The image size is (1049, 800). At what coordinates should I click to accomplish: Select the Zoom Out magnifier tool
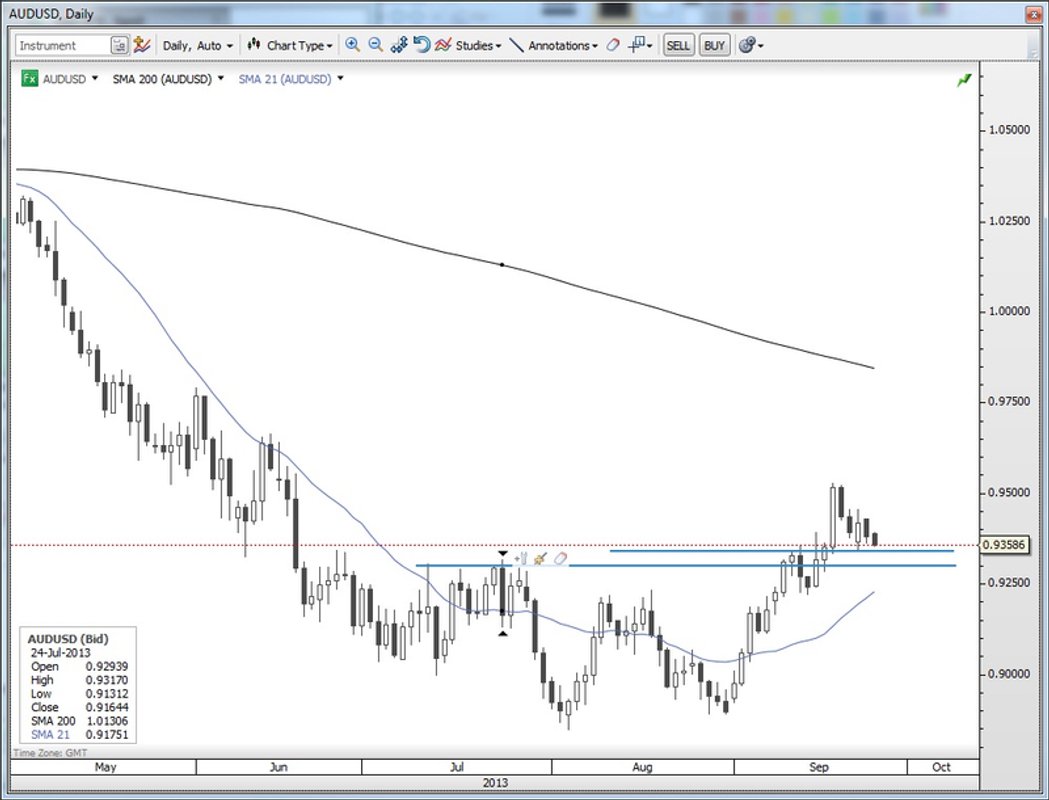(x=374, y=45)
